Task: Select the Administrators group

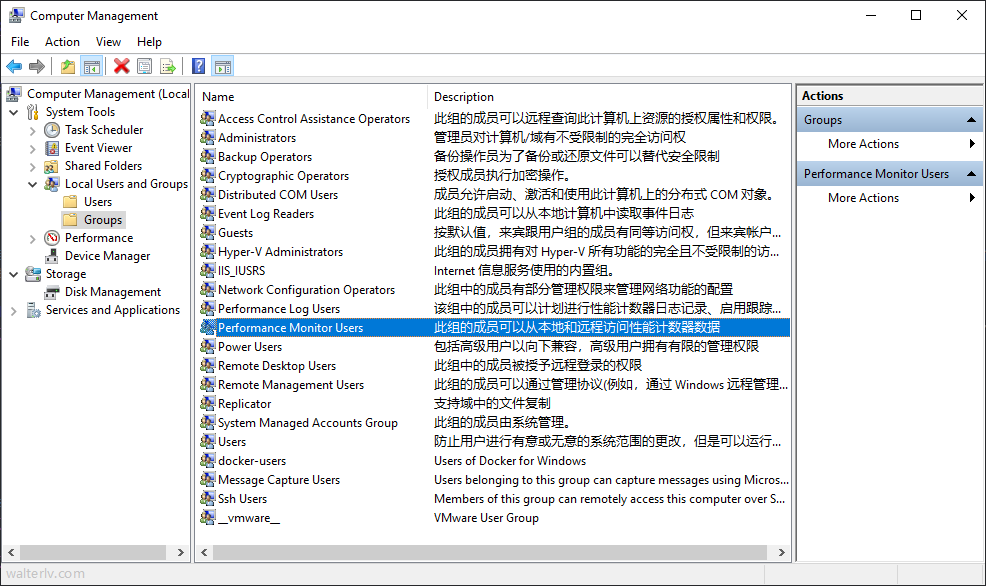Action: [x=256, y=138]
